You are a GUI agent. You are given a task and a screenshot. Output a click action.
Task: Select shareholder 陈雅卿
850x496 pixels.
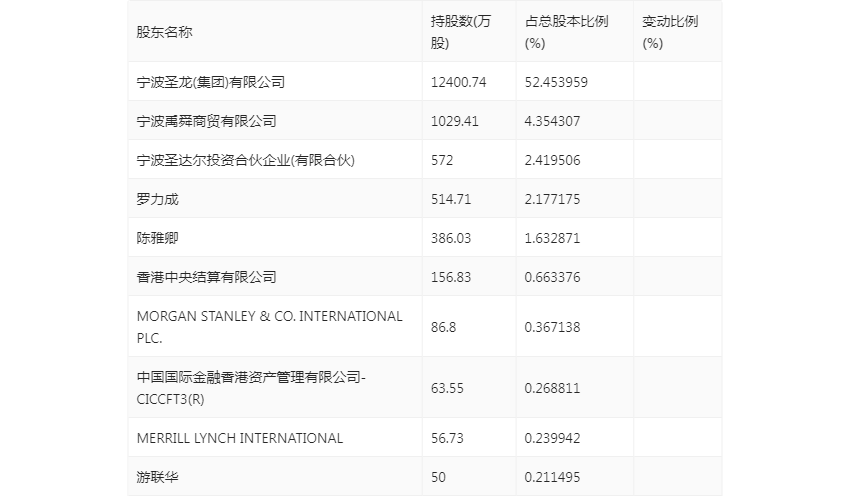[157, 238]
